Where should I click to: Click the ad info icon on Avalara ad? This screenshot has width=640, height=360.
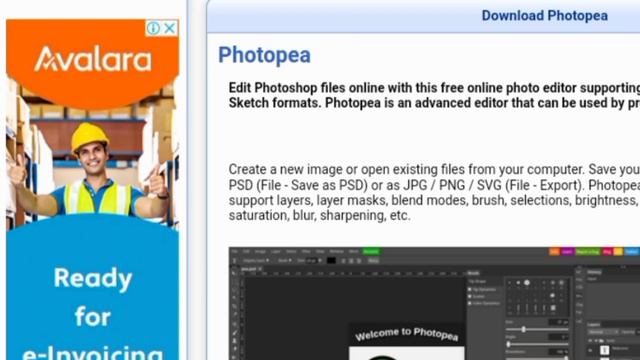[153, 28]
